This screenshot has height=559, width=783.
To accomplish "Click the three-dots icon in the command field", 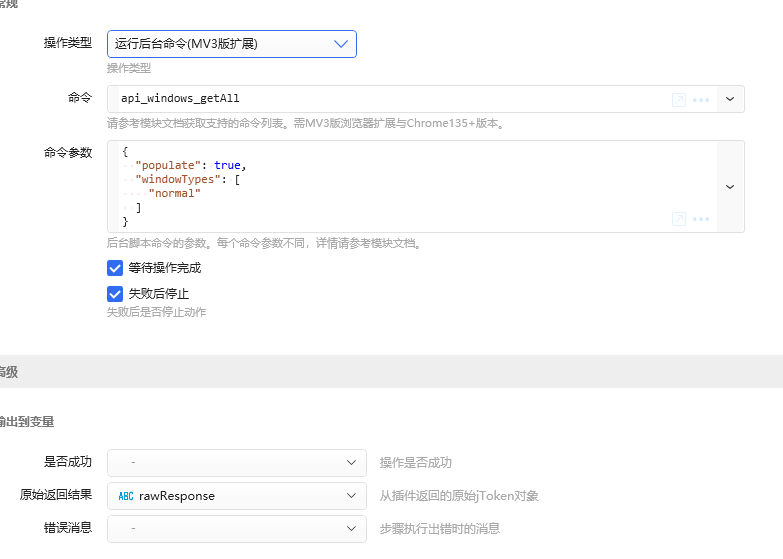I will click(x=701, y=100).
